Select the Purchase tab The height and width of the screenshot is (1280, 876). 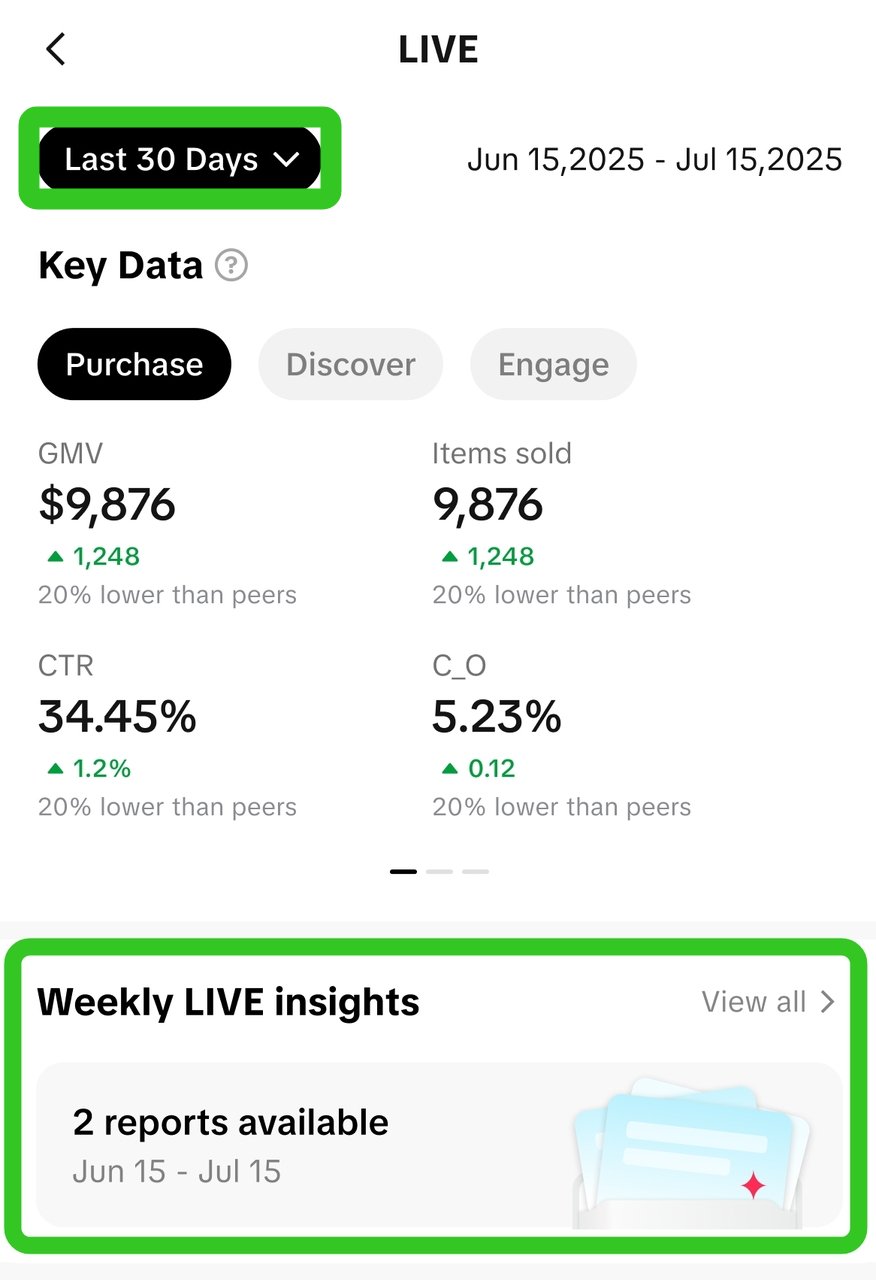[x=134, y=365]
